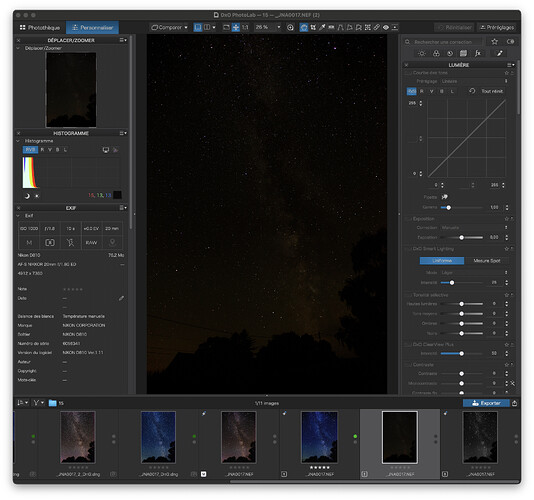The width and height of the screenshot is (534, 500).
Task: Enable the DxO Smart Lighting checkbox
Action: click(408, 249)
